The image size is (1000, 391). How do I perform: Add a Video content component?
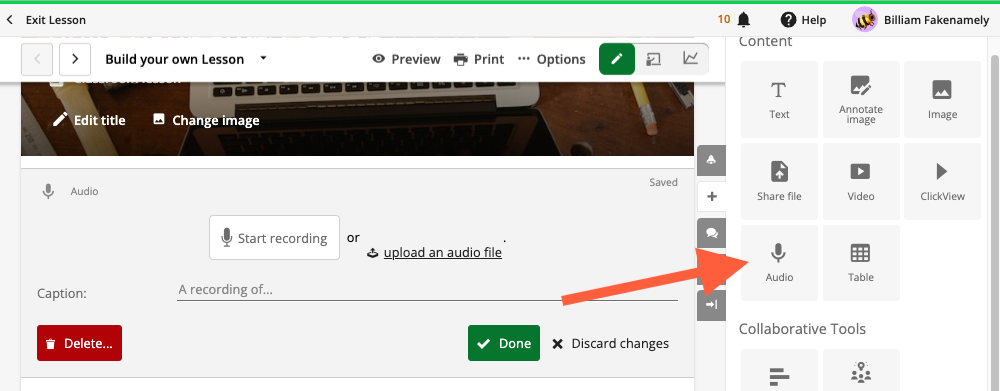pyautogui.click(x=861, y=181)
